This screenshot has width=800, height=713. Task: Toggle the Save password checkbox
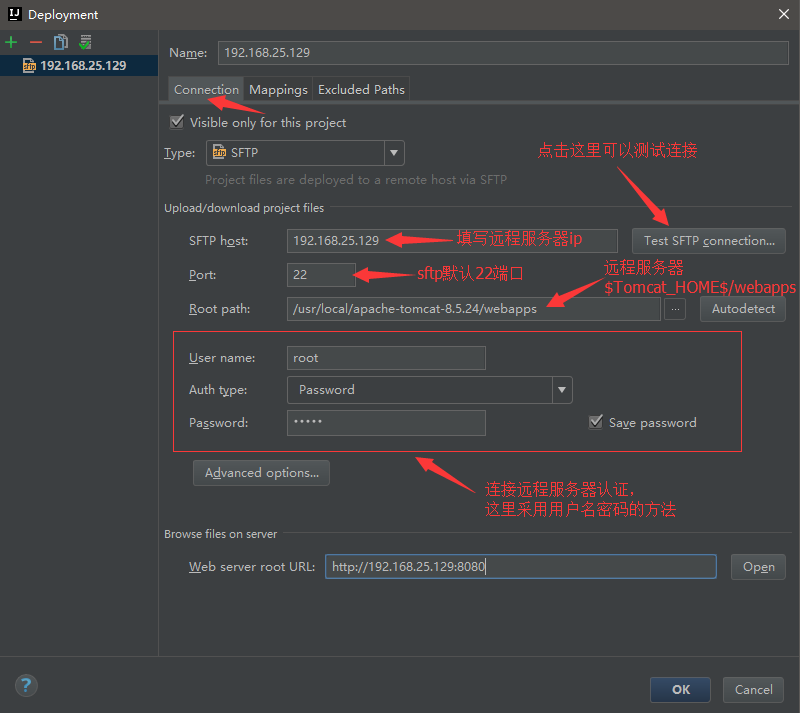[x=595, y=422]
